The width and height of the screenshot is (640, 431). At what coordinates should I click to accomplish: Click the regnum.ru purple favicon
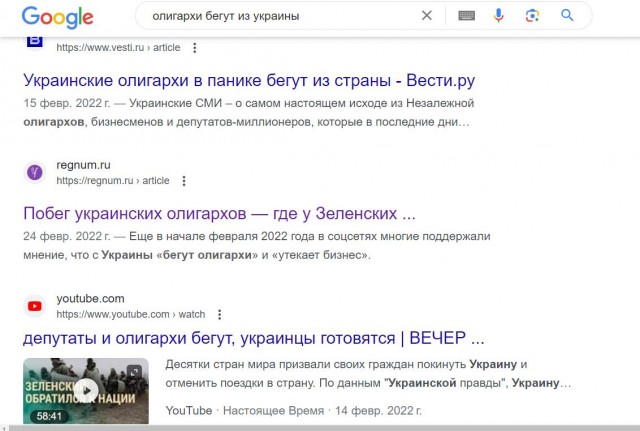35,172
